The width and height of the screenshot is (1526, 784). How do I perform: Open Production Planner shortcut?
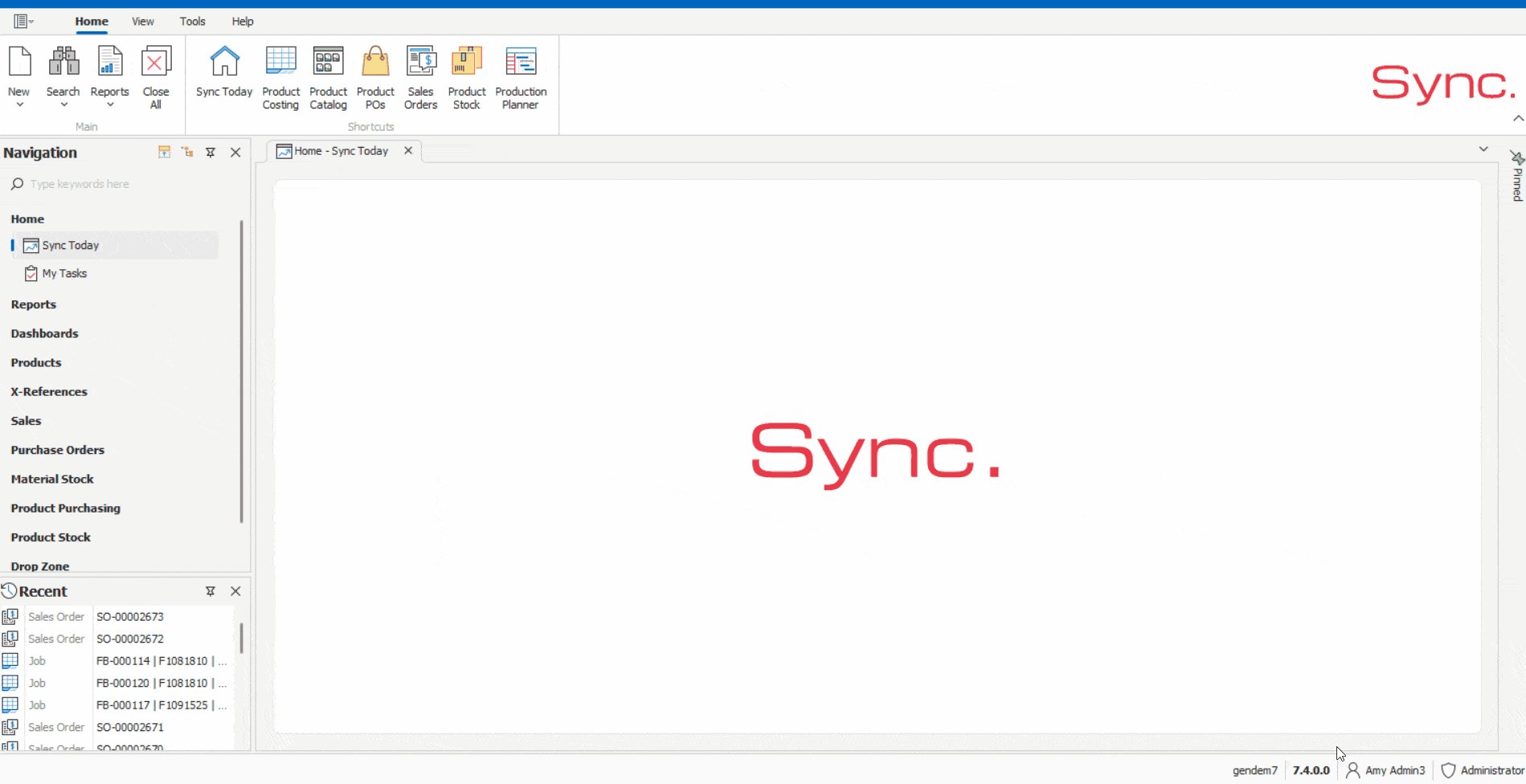click(521, 77)
